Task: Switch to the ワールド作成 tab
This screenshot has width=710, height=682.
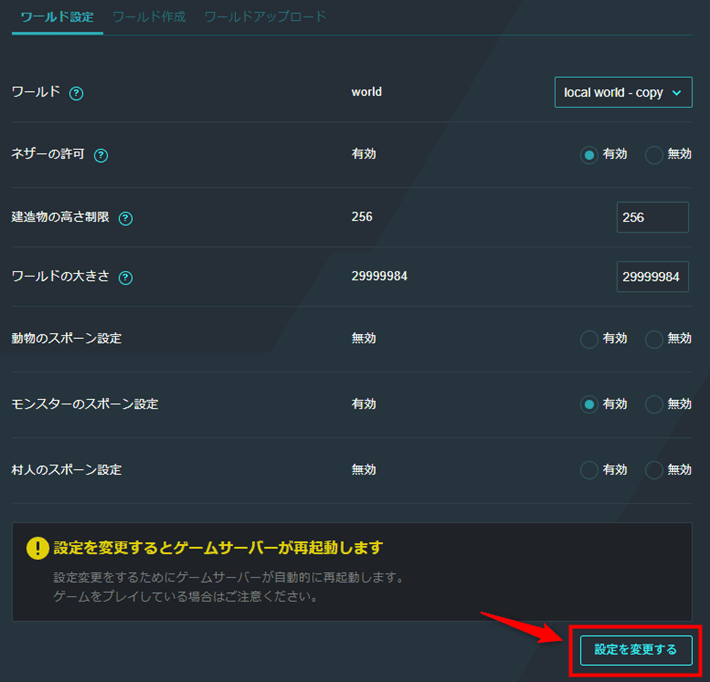Action: [x=149, y=17]
